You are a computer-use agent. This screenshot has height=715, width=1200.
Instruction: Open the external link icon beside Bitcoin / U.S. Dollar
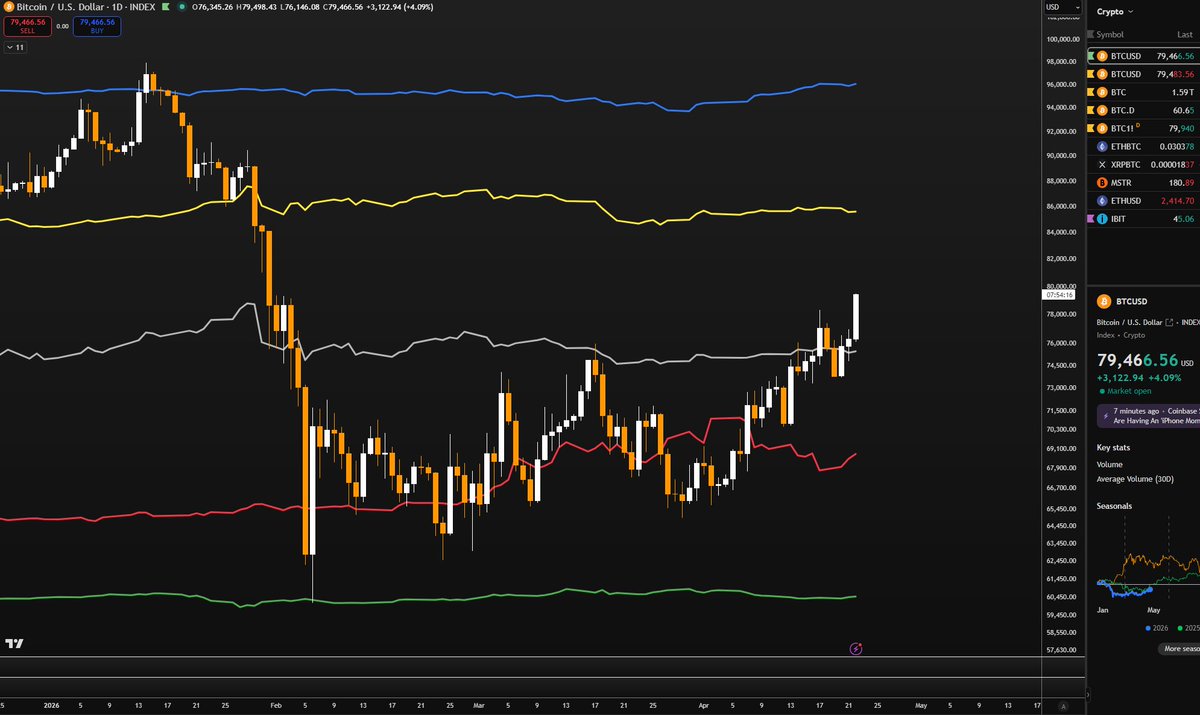pos(1169,322)
